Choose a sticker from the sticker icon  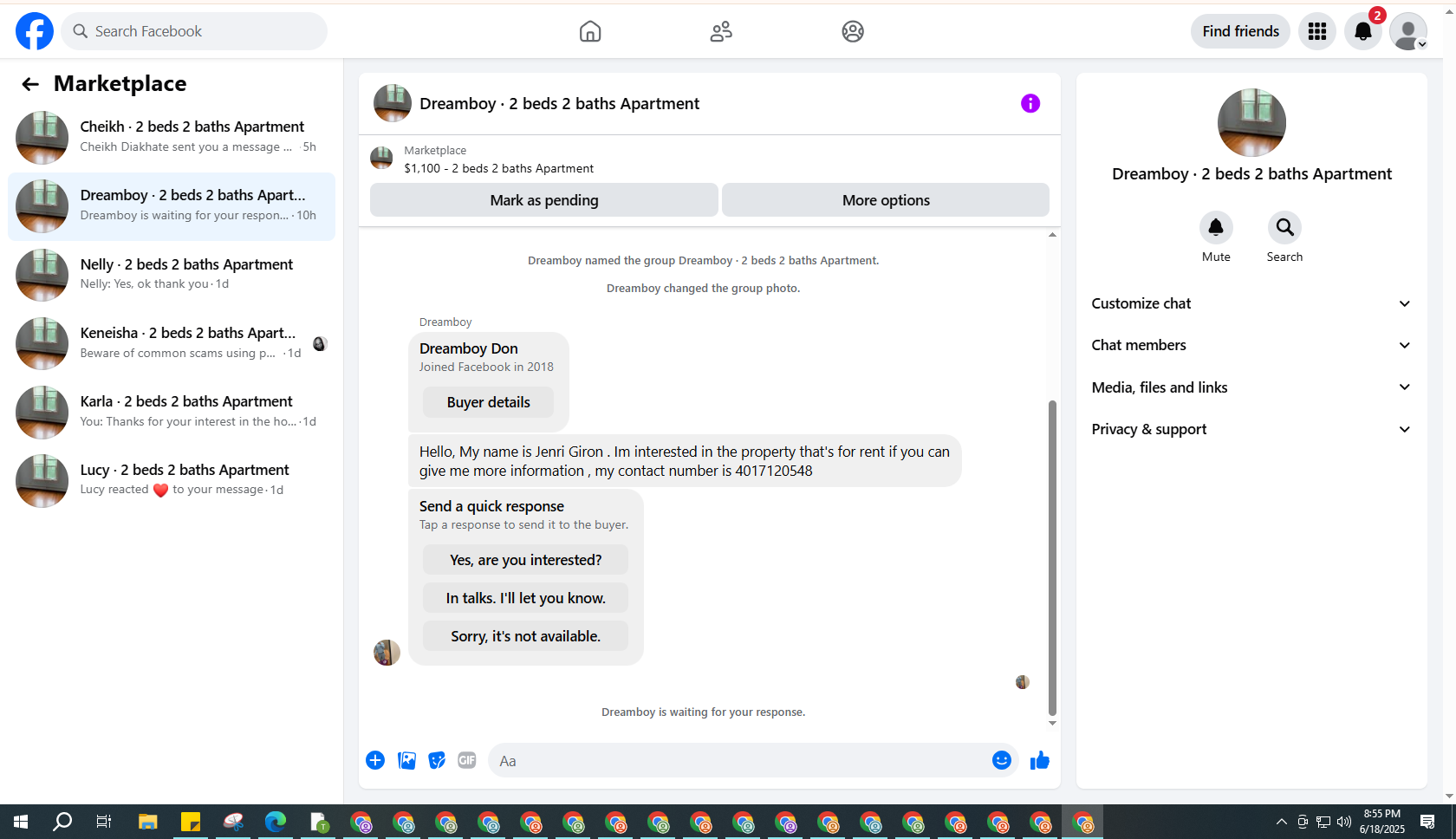point(437,760)
